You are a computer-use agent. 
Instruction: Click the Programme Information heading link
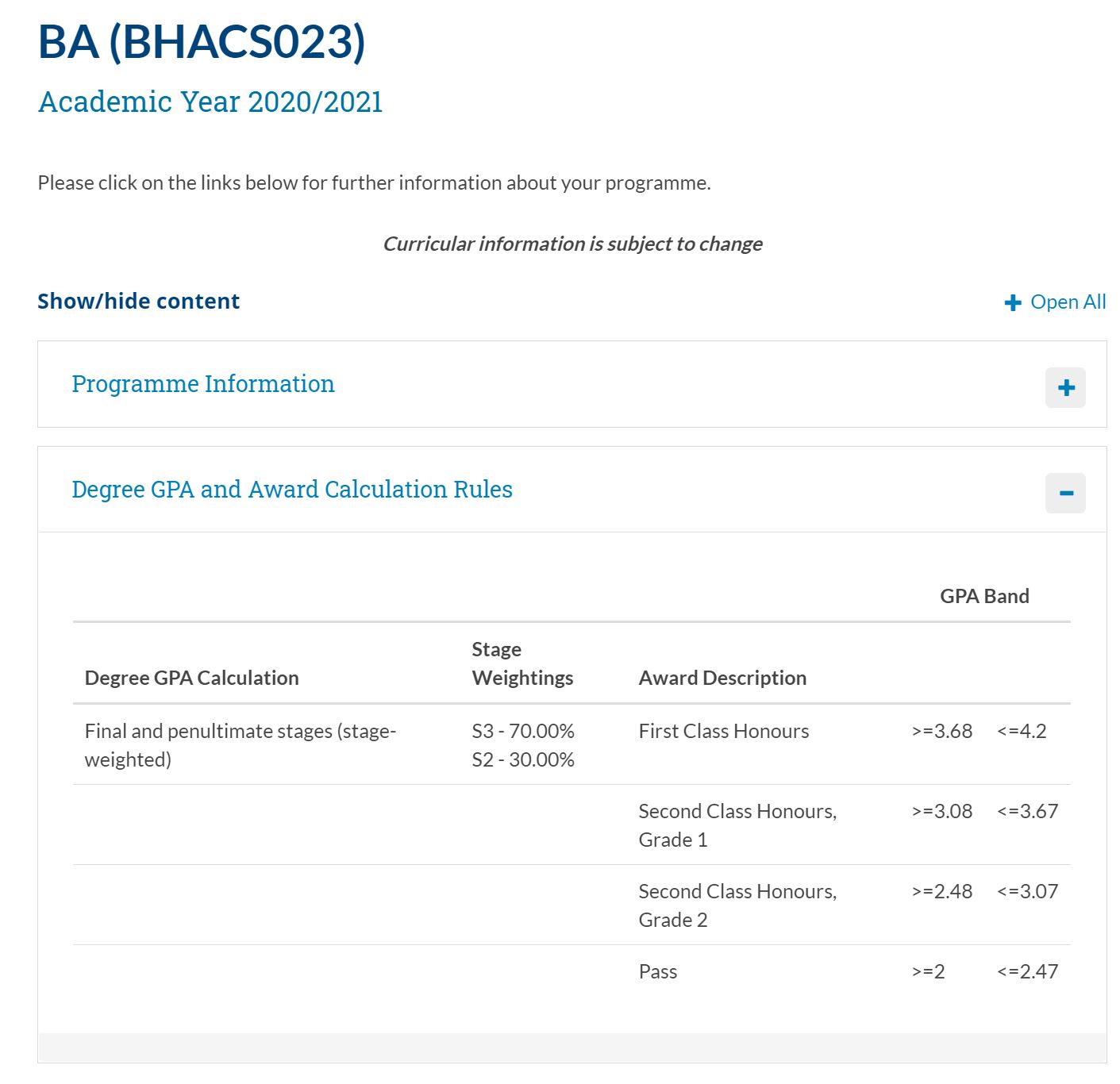[202, 385]
